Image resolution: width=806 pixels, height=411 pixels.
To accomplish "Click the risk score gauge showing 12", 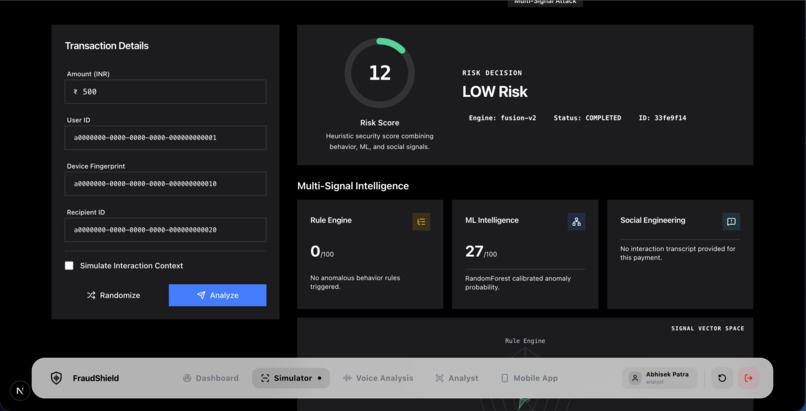I will coord(379,73).
